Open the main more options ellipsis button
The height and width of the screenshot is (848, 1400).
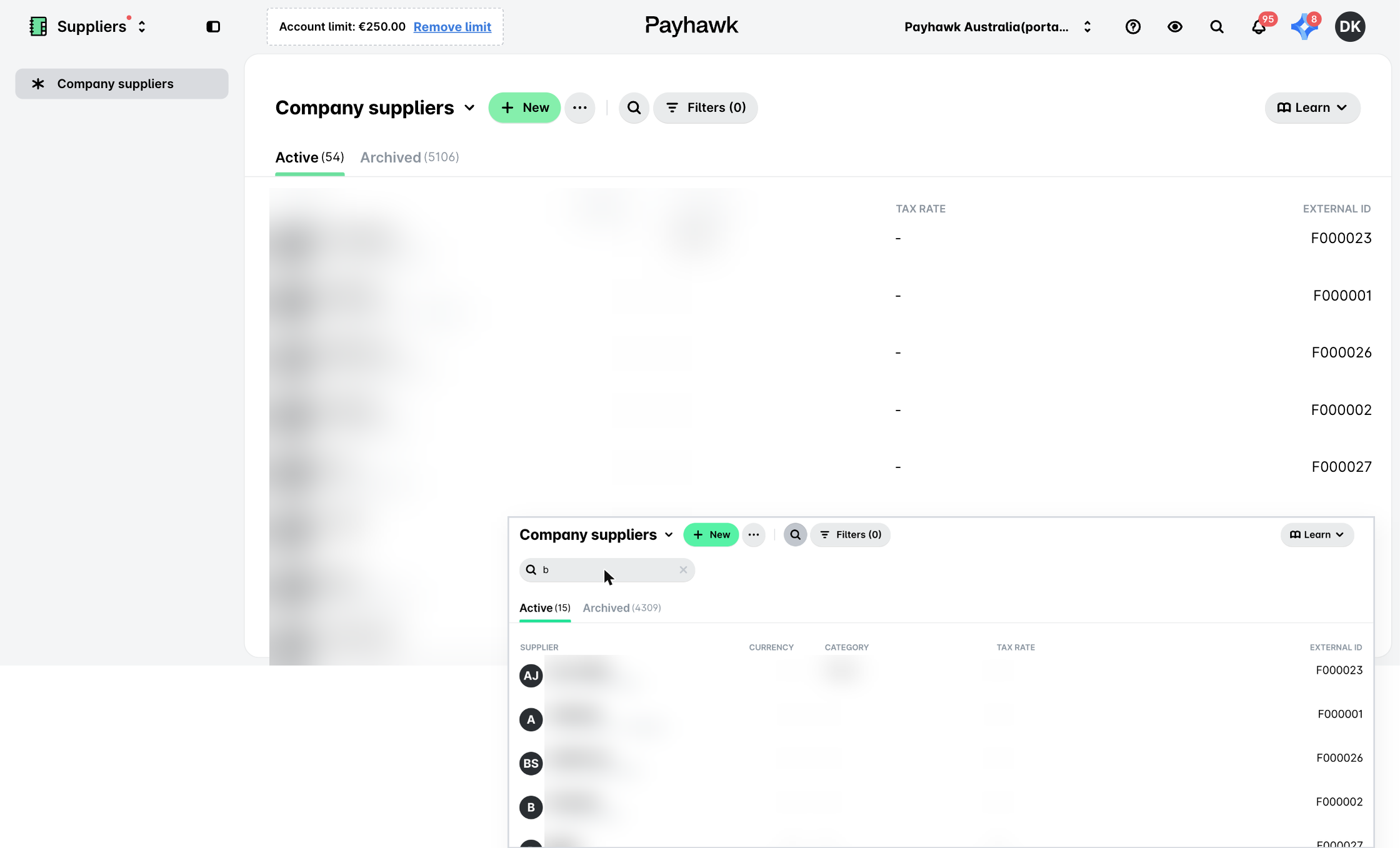(x=579, y=108)
